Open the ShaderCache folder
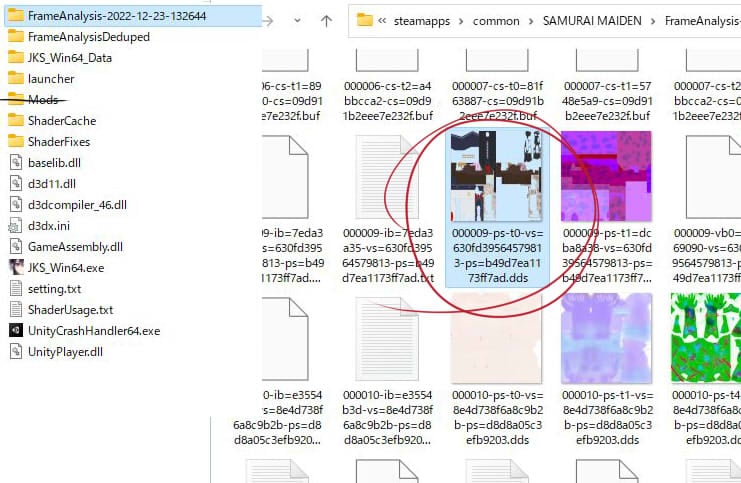The image size is (741, 483). (52, 121)
